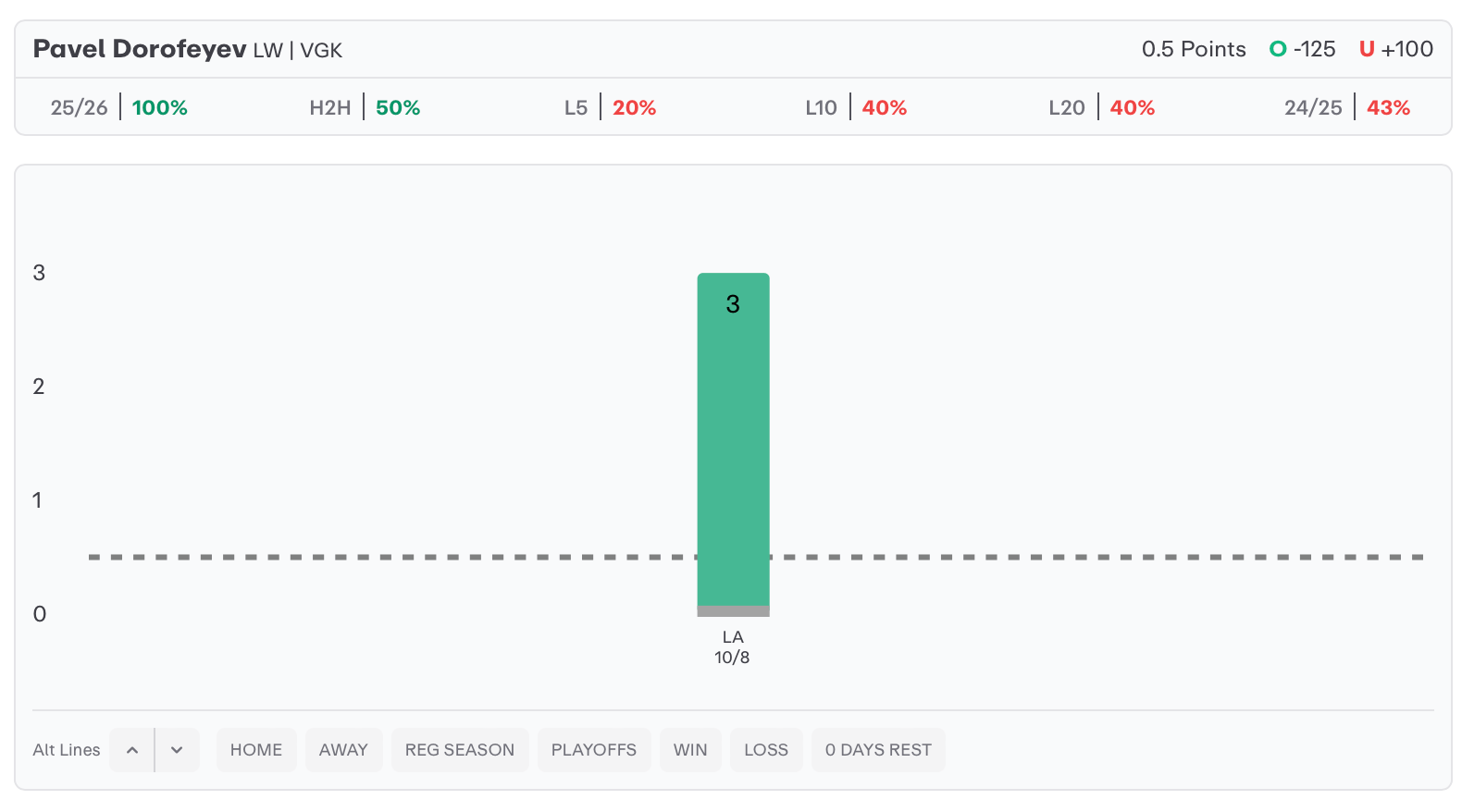Screen dimensions: 1462x812
Task: Filter games by LOSS
Action: (766, 750)
